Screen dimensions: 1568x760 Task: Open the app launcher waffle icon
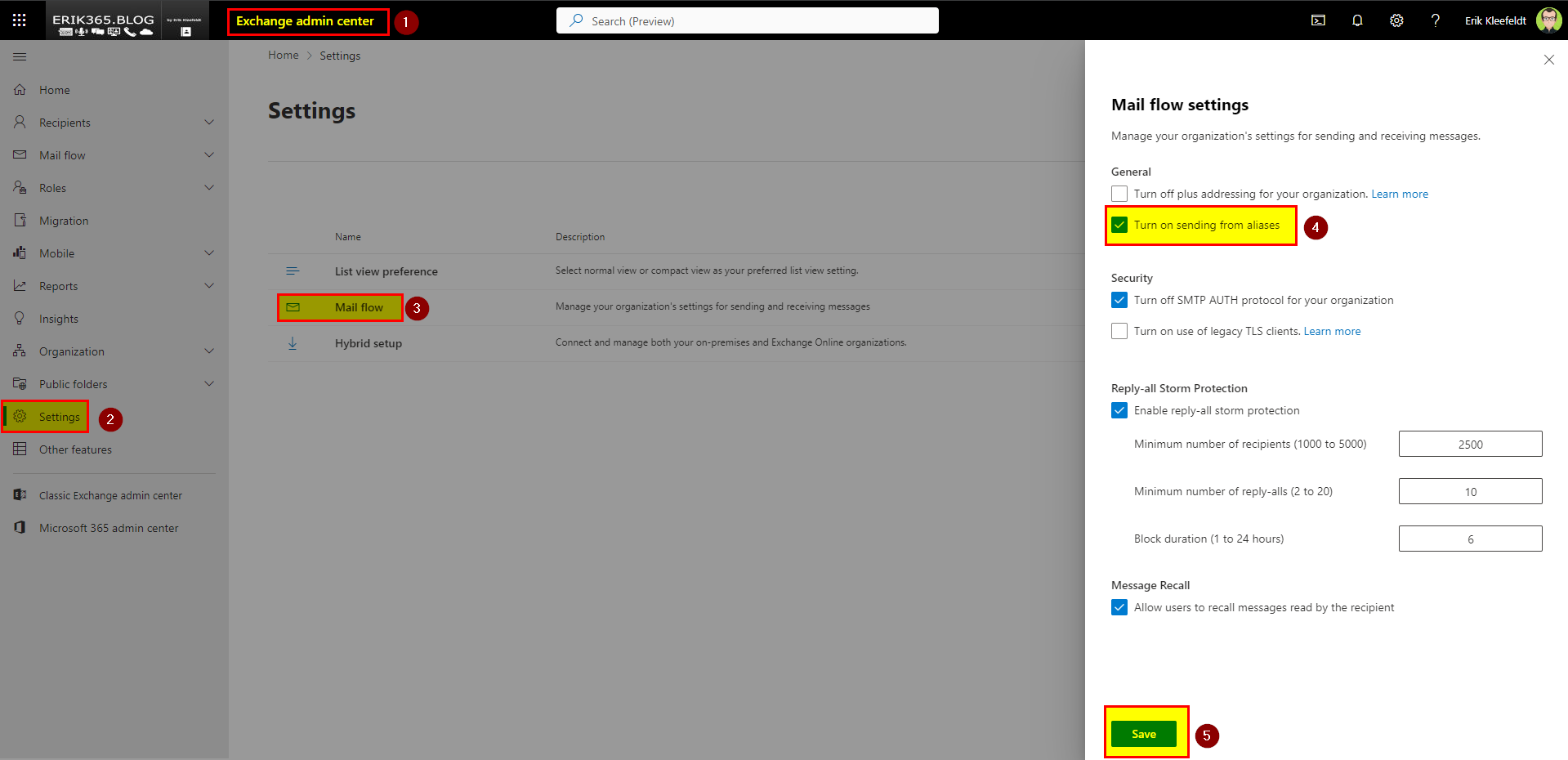[20, 20]
